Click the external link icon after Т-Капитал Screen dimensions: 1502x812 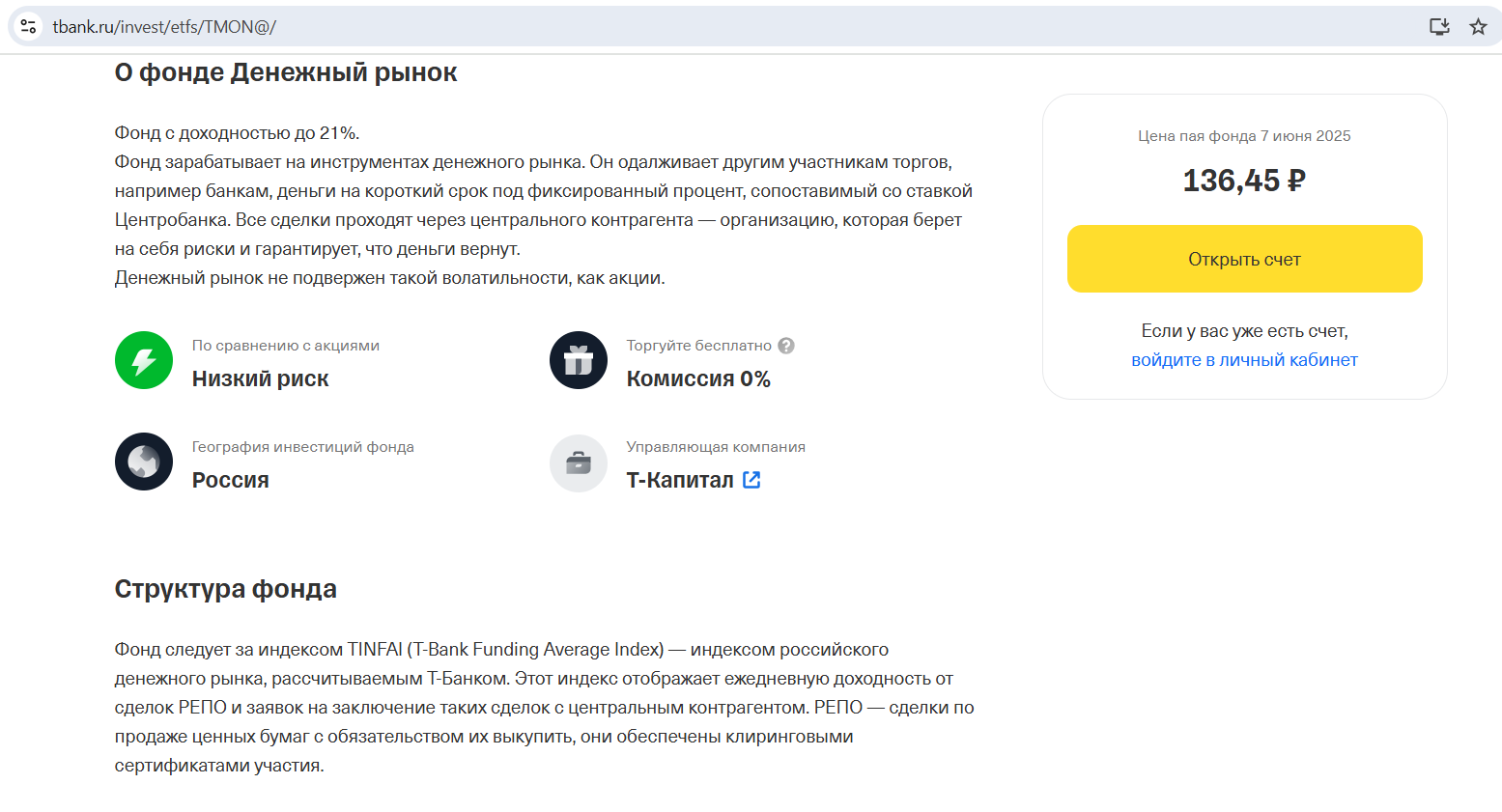click(751, 480)
